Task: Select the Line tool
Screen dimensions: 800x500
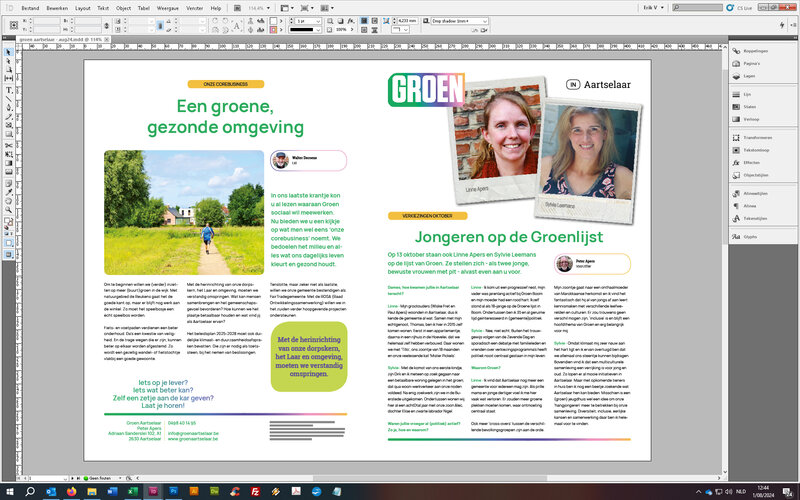Action: point(9,99)
